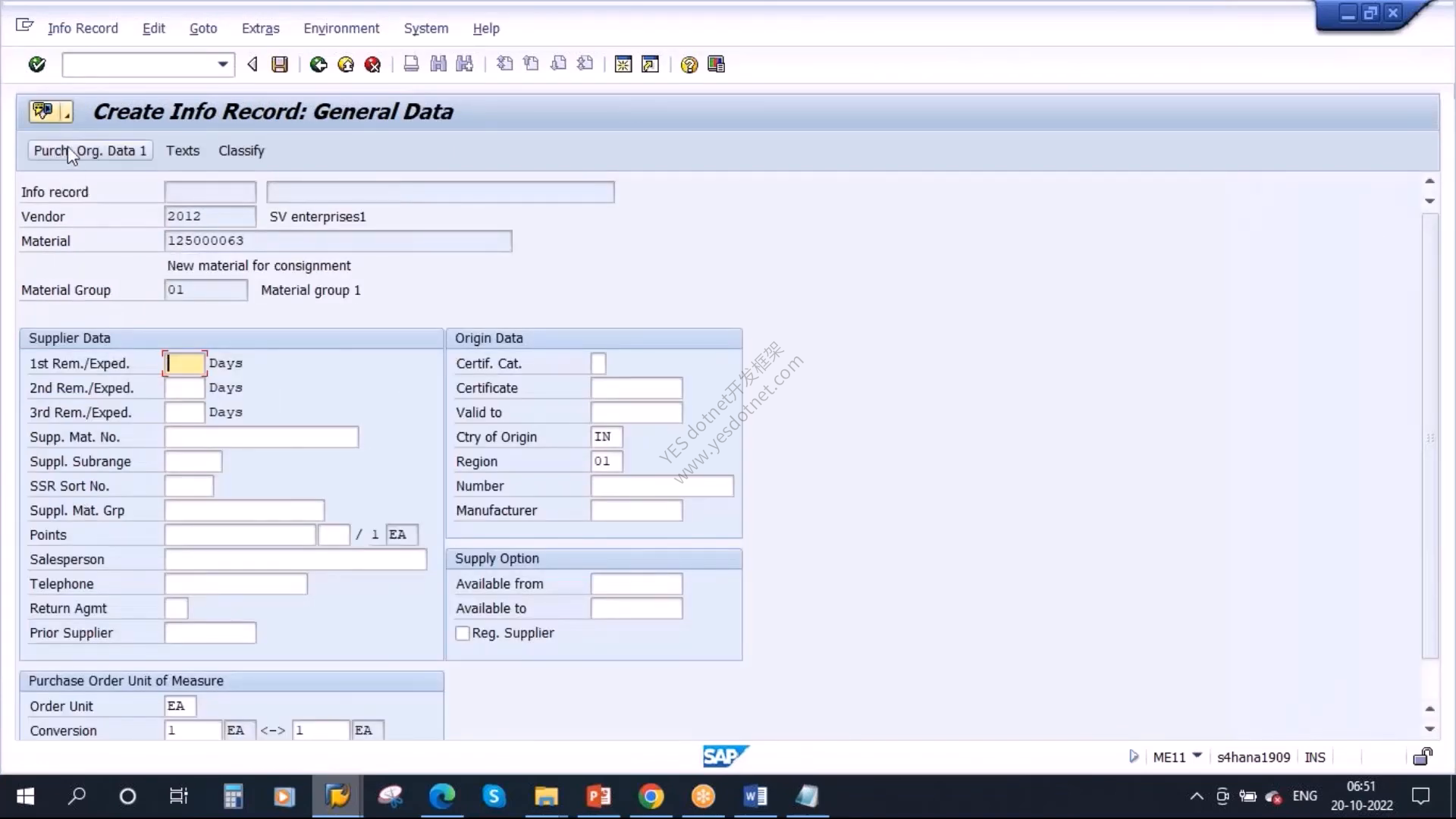
Task: Go back with the green Back arrow icon
Action: point(318,64)
